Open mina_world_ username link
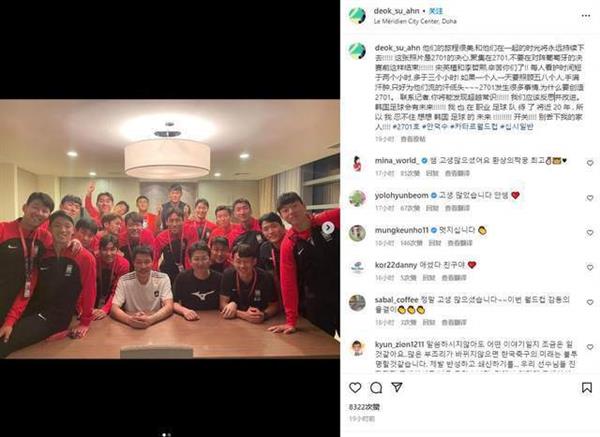The width and height of the screenshot is (600, 437). pyautogui.click(x=396, y=161)
